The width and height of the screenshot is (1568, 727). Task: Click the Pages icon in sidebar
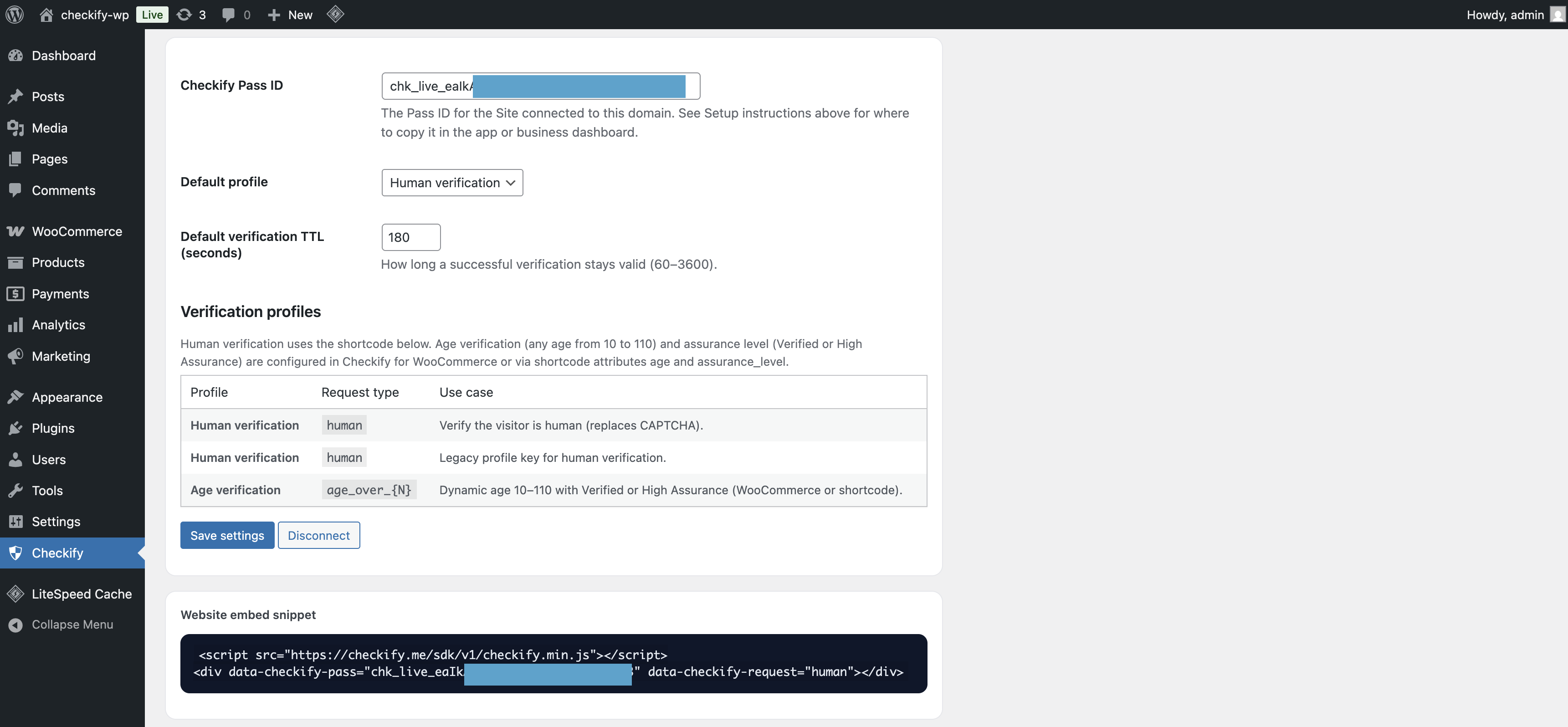click(x=16, y=159)
